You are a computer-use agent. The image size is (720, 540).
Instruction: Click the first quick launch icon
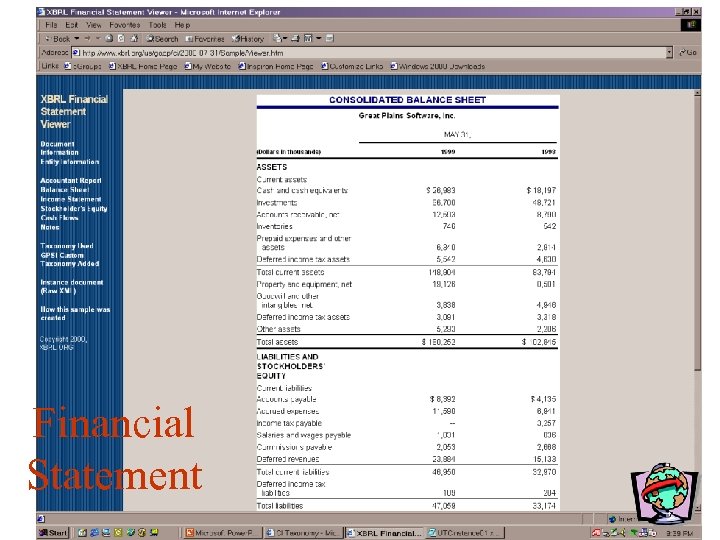tap(82, 533)
